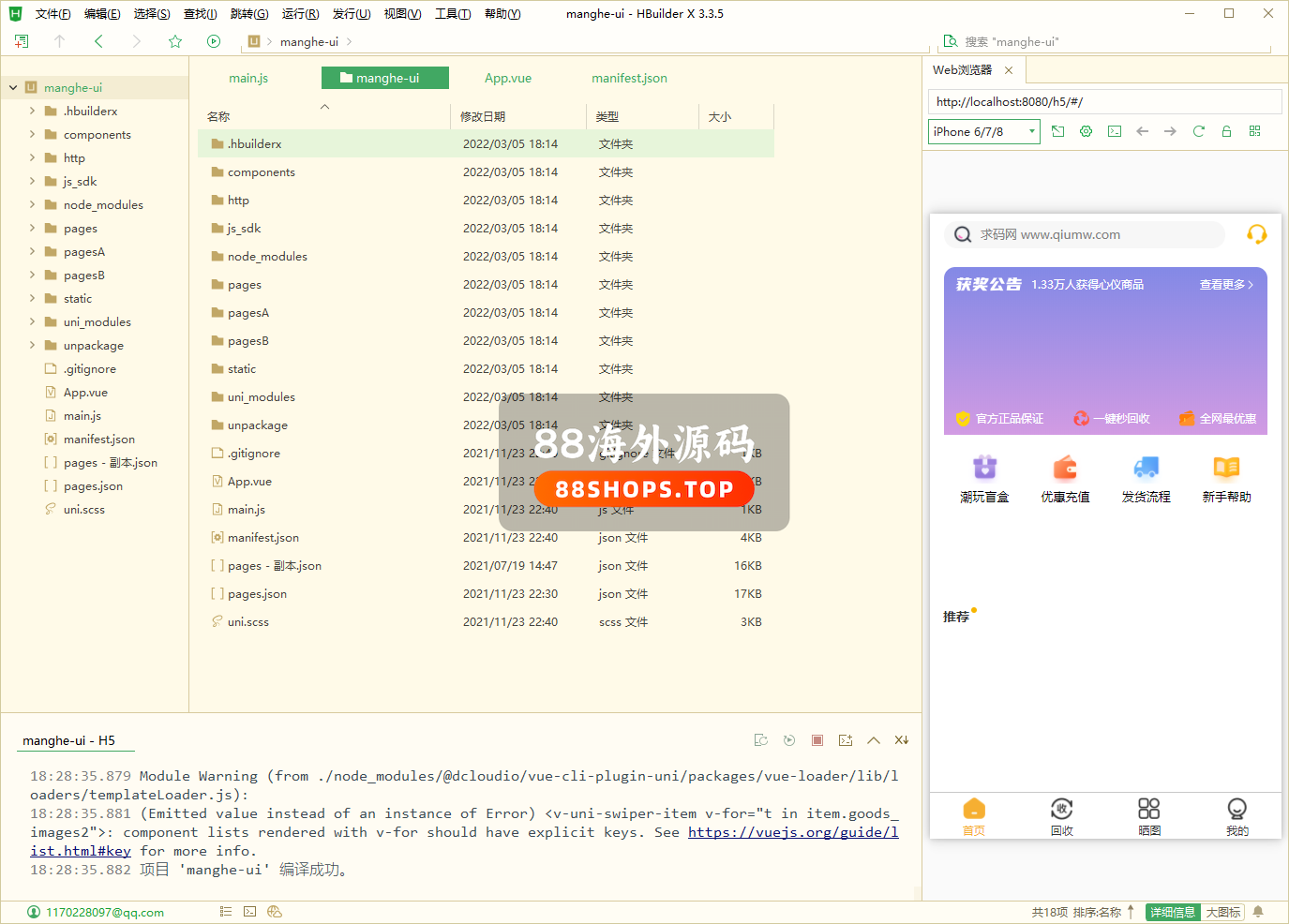Open browser settings gear icon
This screenshot has width=1289, height=924.
coord(1086,131)
